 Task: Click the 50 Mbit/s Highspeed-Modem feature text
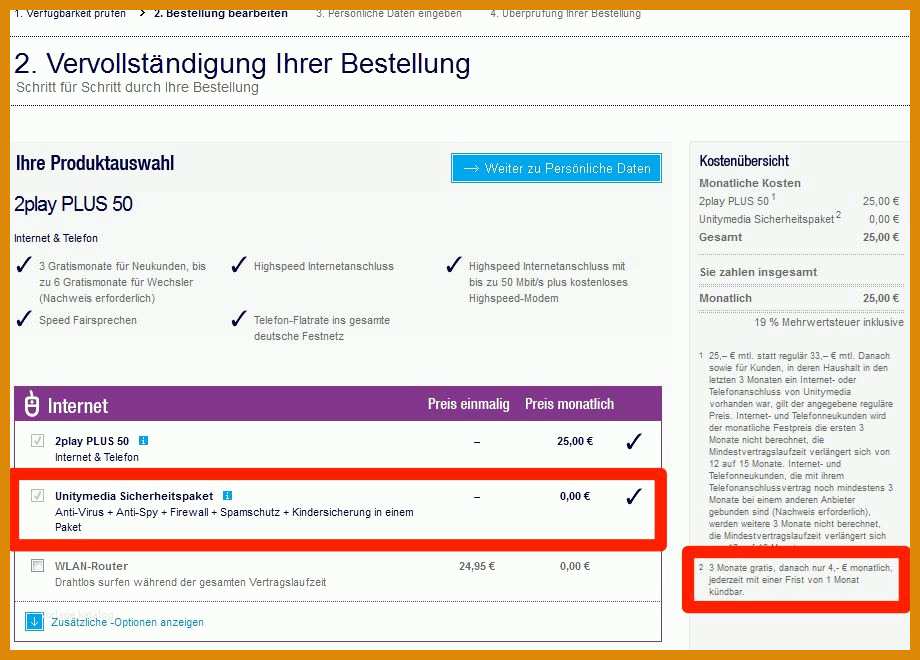548,282
